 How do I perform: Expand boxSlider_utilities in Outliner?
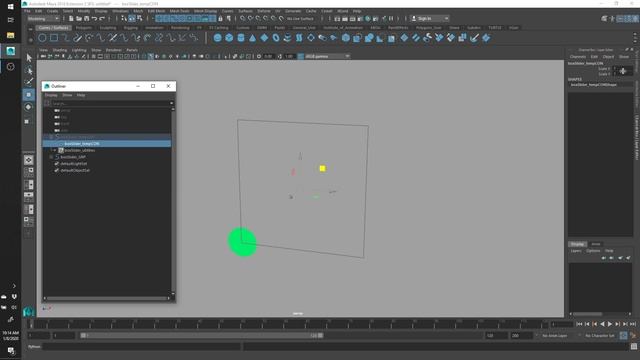coord(55,150)
